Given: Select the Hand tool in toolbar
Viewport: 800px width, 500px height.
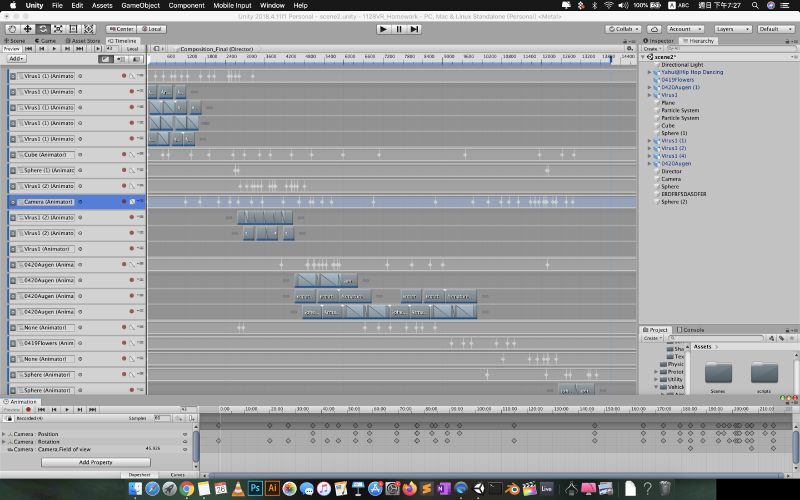Looking at the screenshot, I should 12,29.
